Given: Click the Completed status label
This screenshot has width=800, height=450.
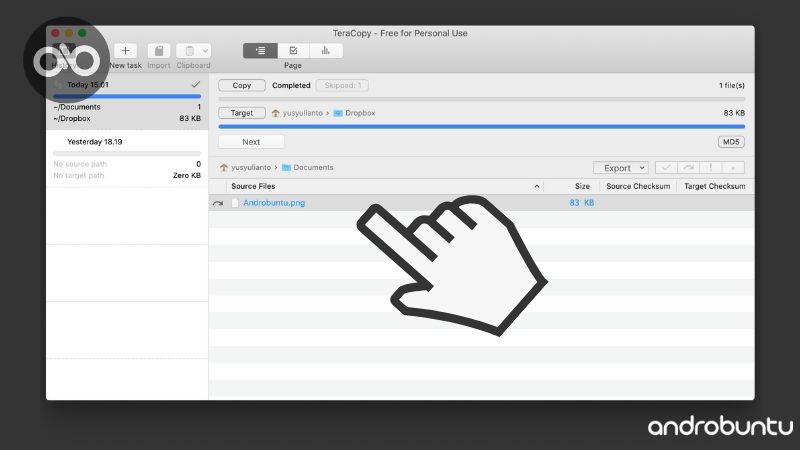Looking at the screenshot, I should click(x=291, y=85).
